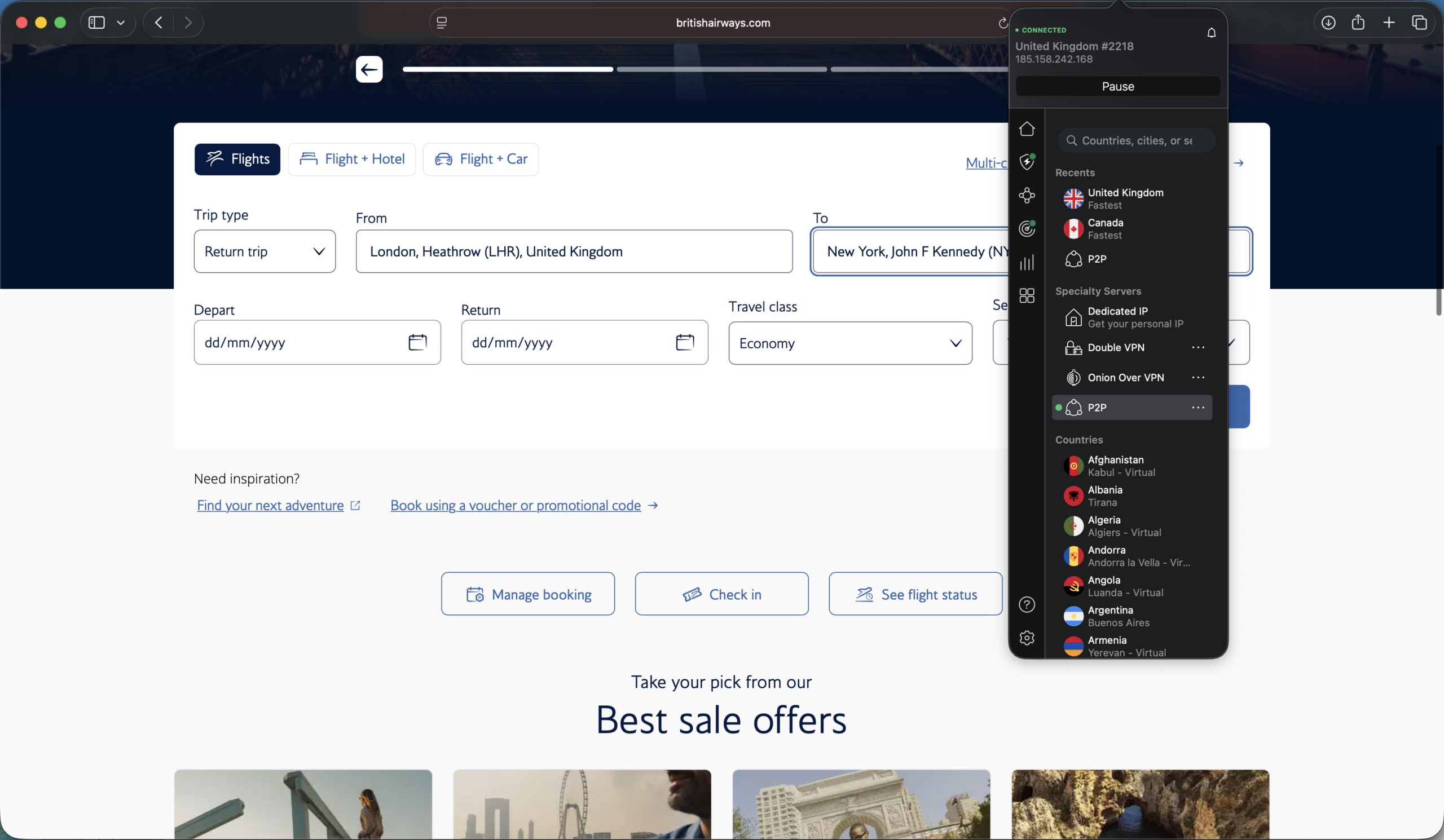Open the apps grid icon in VPN sidebar
1444x840 pixels.
coord(1027,295)
